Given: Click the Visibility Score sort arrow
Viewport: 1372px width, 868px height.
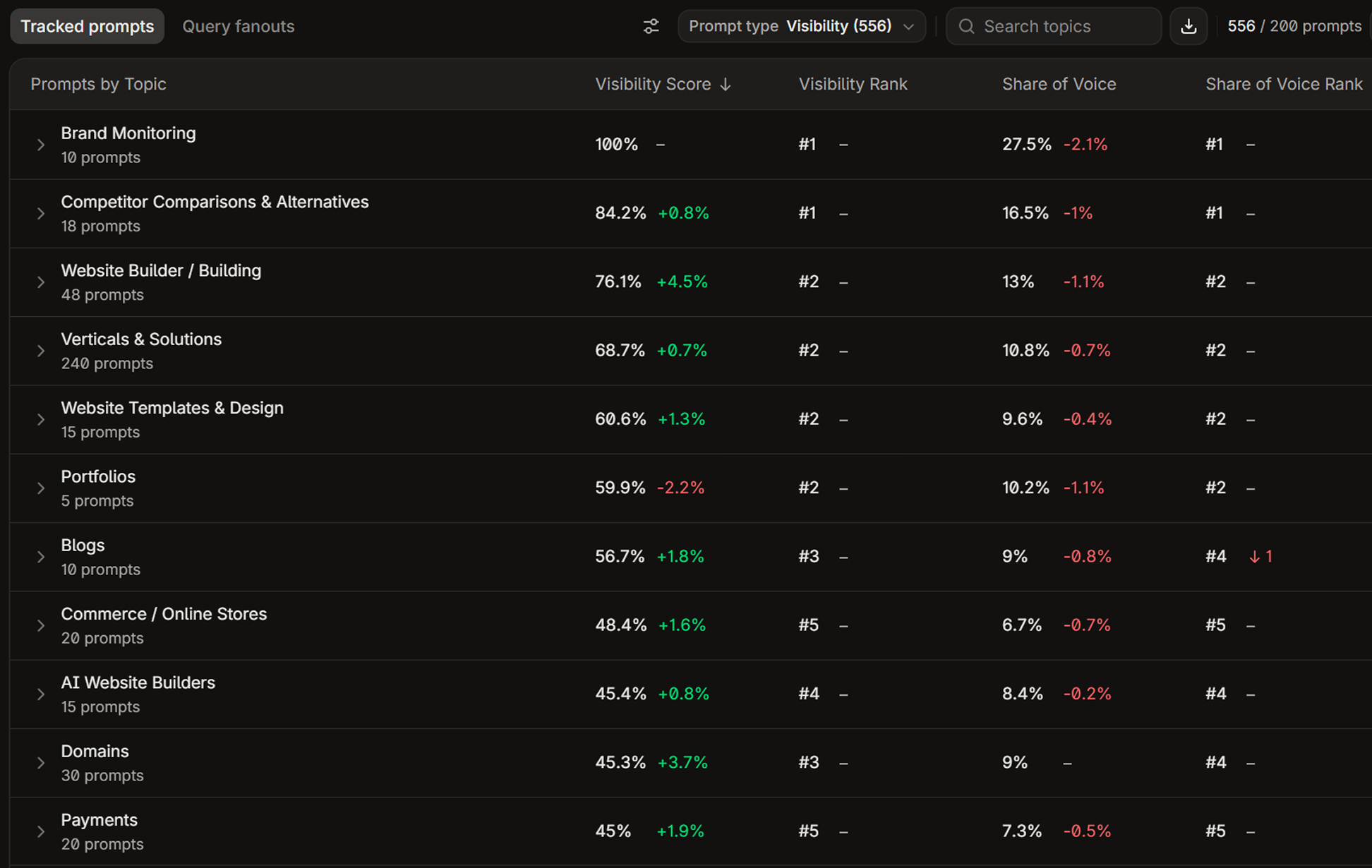Looking at the screenshot, I should click(x=726, y=84).
